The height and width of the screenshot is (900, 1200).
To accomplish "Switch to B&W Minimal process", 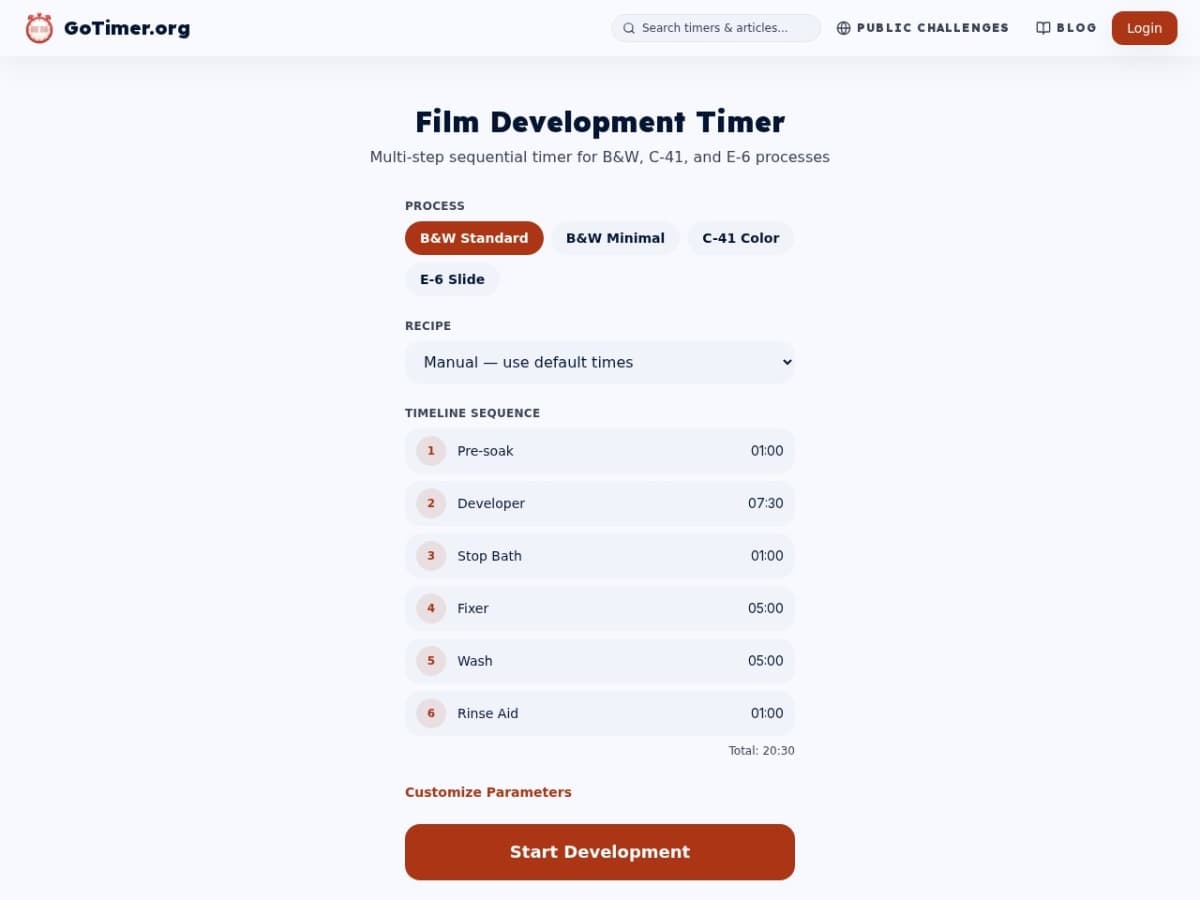I will [x=615, y=238].
